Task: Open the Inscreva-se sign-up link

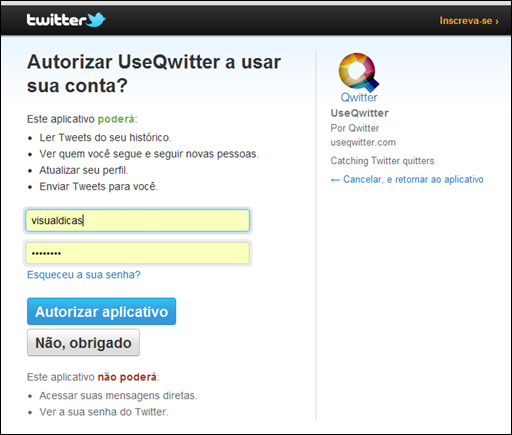Action: click(x=469, y=21)
